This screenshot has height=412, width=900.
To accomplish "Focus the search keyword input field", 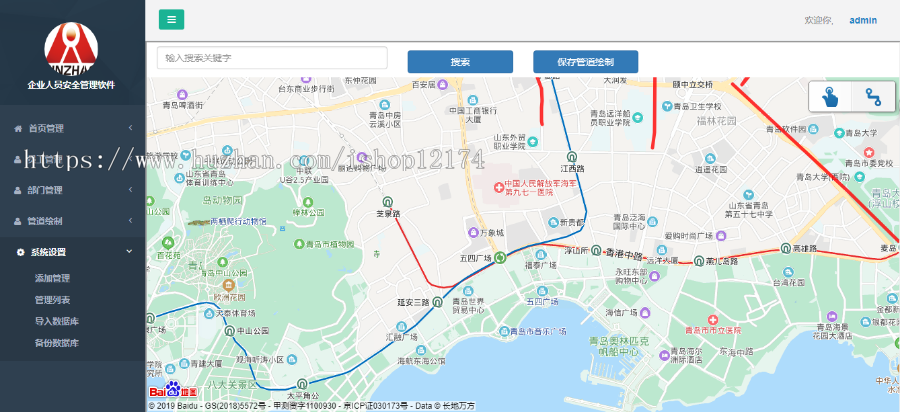I will pos(273,58).
